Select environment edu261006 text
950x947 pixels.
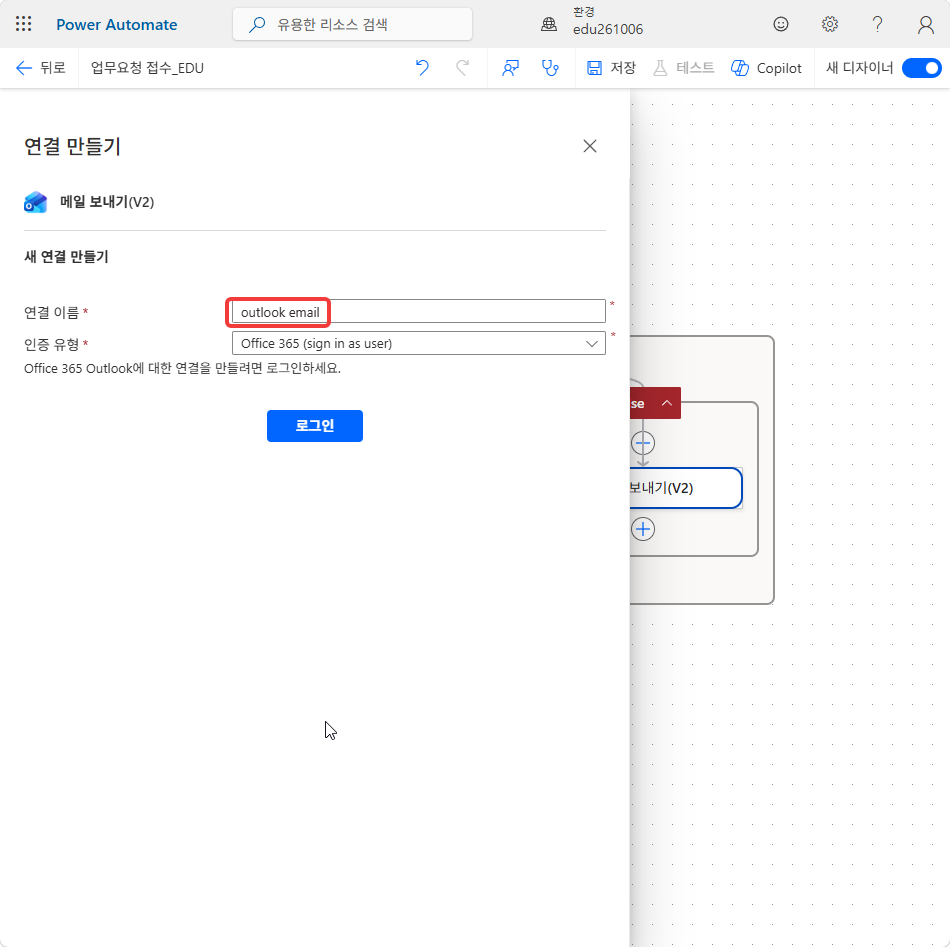tap(608, 29)
